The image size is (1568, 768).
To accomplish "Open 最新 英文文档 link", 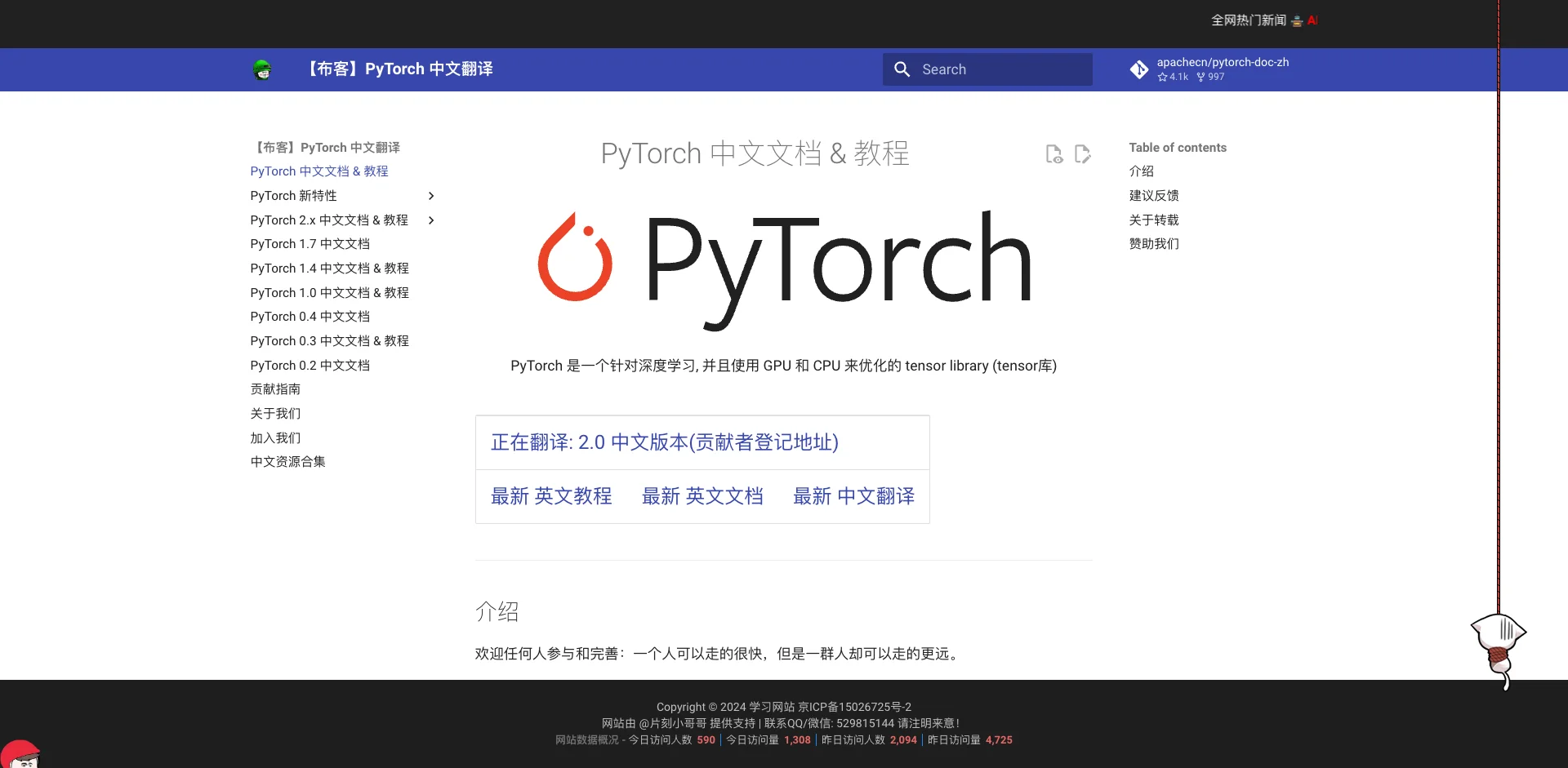I will point(702,496).
